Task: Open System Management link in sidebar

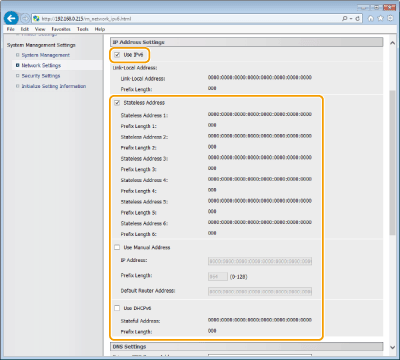Action: pyautogui.click(x=46, y=55)
